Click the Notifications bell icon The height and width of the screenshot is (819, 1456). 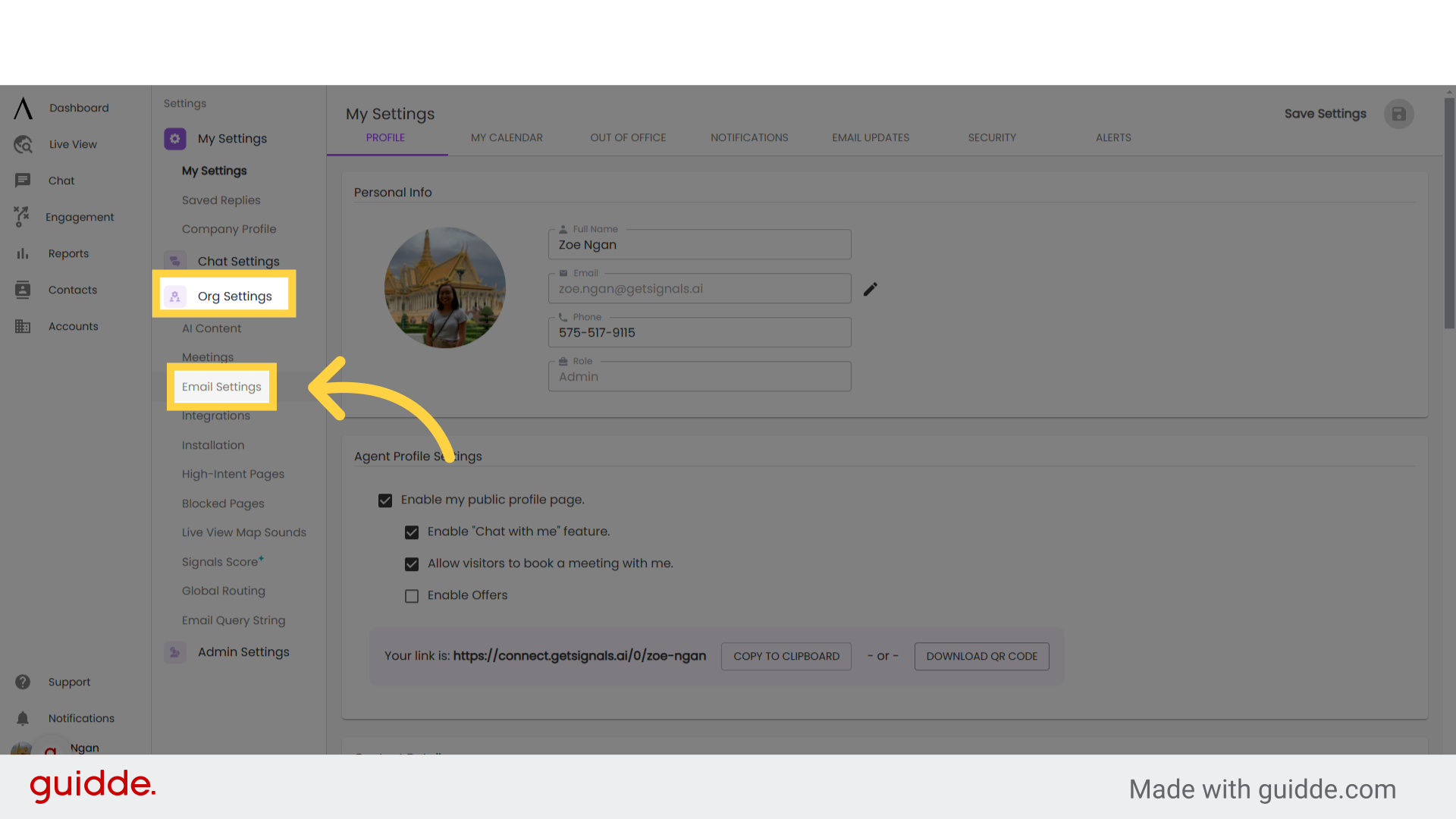[x=23, y=718]
